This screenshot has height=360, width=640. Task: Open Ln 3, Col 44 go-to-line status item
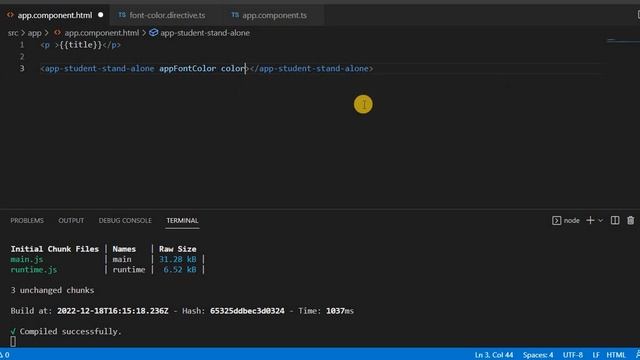click(x=493, y=355)
